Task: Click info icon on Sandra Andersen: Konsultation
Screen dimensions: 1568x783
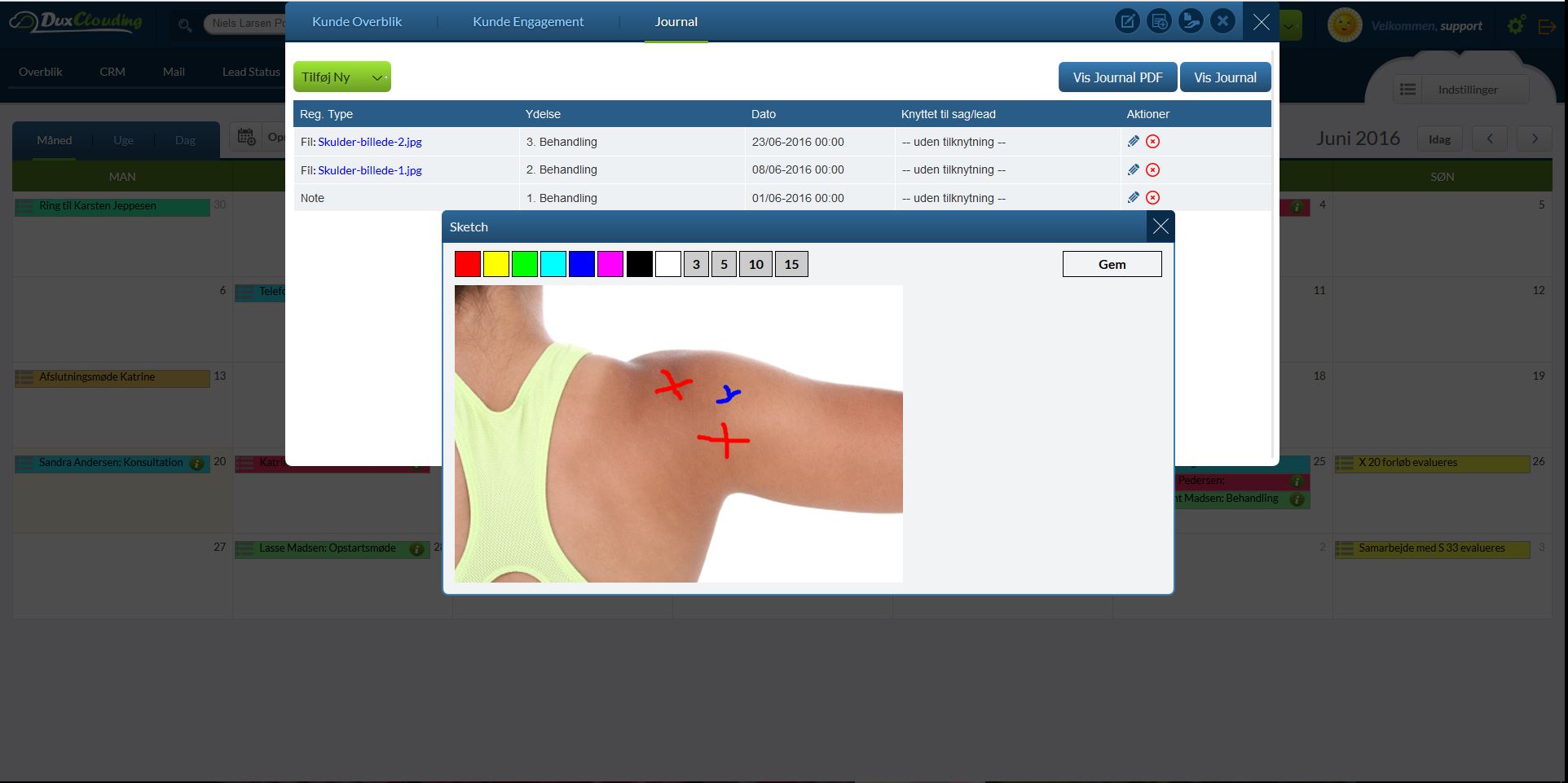Action: pyautogui.click(x=196, y=464)
